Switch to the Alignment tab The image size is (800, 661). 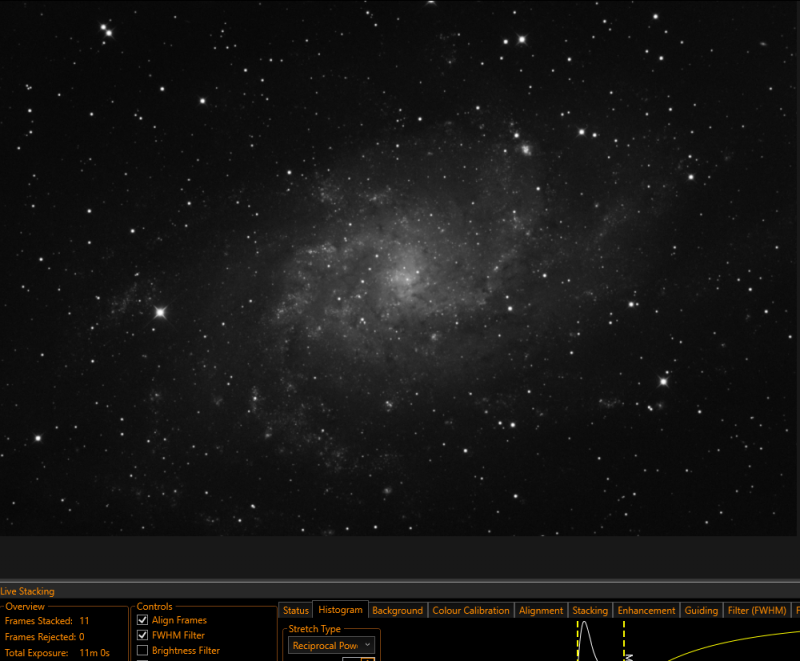541,611
